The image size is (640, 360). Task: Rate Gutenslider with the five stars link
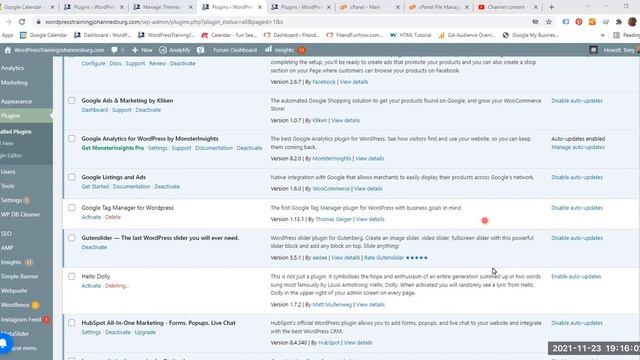point(396,258)
